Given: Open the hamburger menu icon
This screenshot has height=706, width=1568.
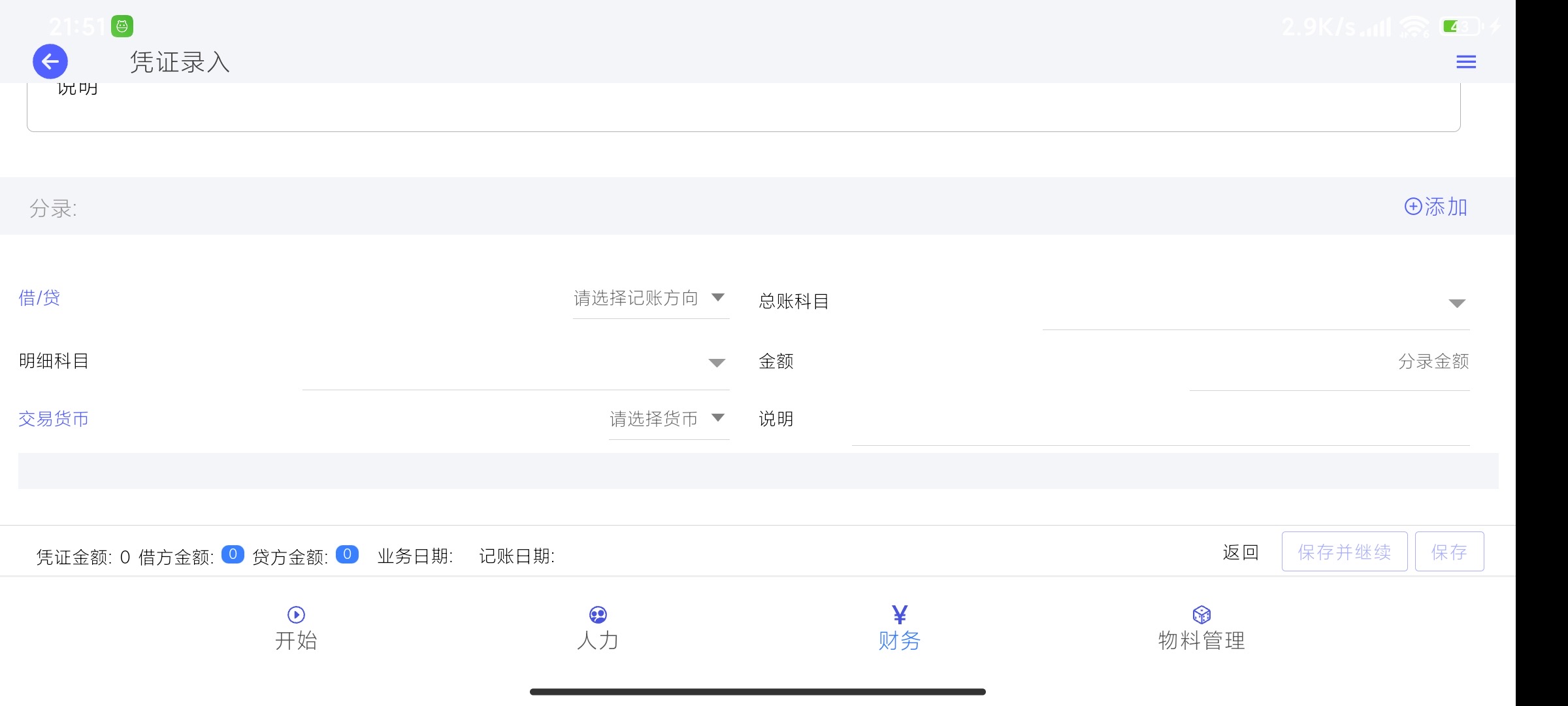Looking at the screenshot, I should point(1466,62).
